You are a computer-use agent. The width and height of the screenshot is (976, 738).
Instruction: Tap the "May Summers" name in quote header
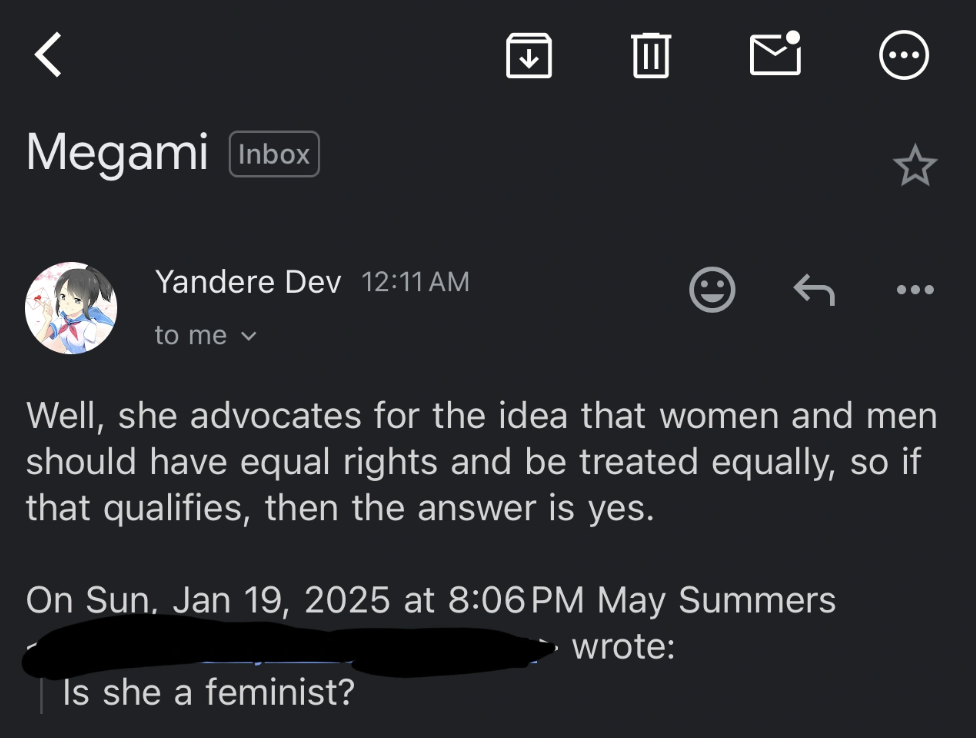click(x=716, y=600)
